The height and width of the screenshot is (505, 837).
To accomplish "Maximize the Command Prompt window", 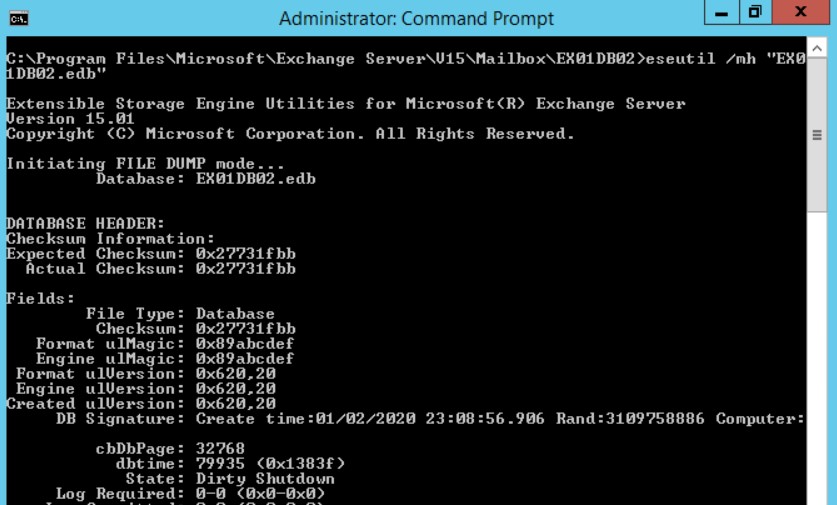I will click(756, 13).
